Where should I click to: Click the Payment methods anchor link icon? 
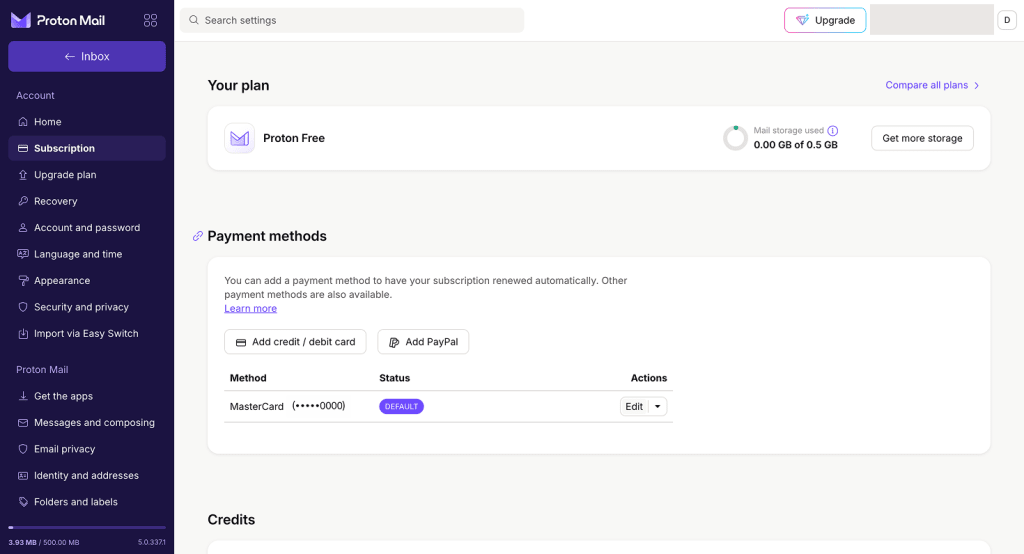click(x=198, y=236)
